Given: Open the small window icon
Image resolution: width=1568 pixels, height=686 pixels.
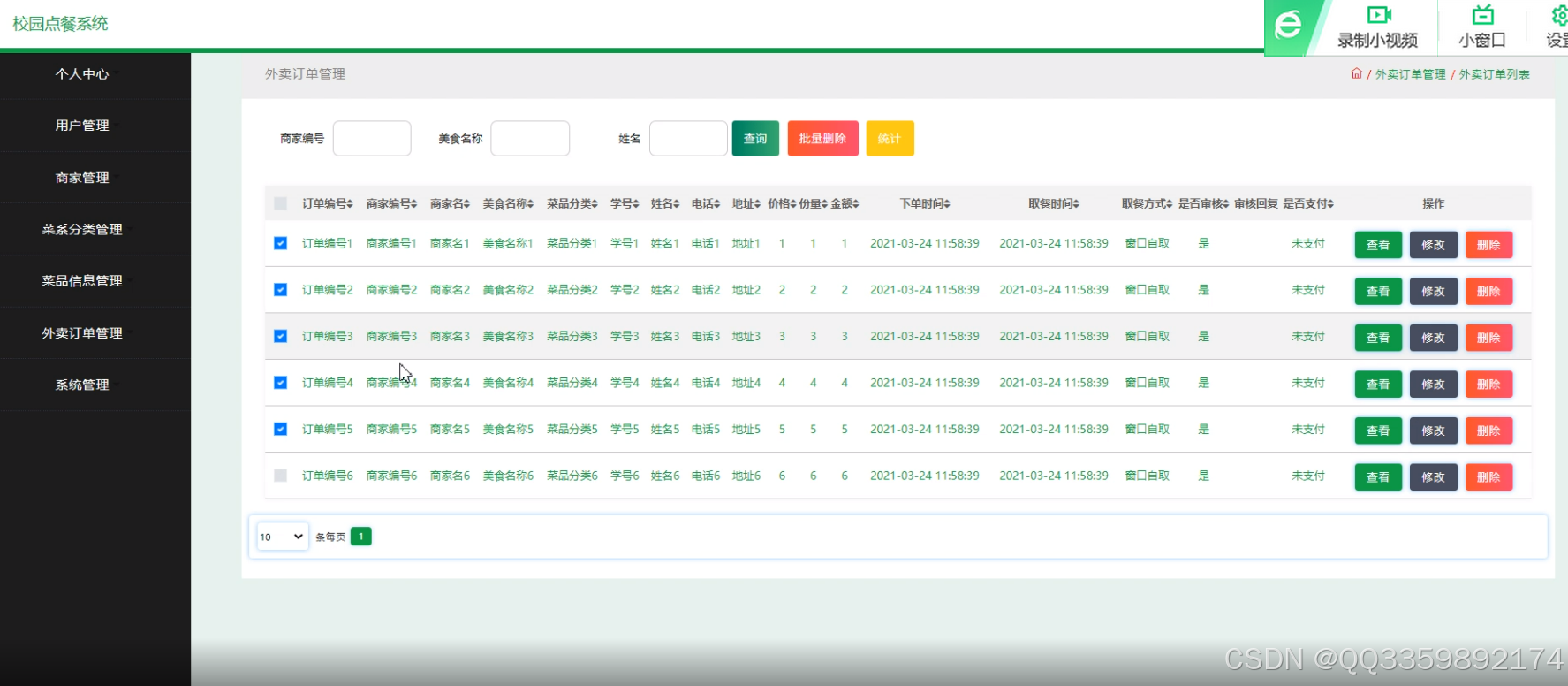Looking at the screenshot, I should pyautogui.click(x=1482, y=15).
